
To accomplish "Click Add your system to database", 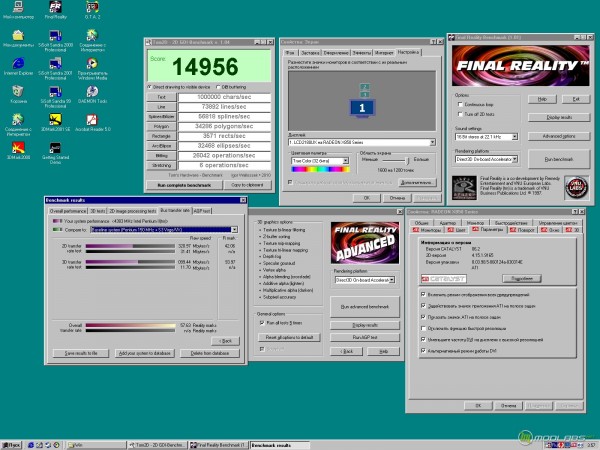I will click(144, 353).
